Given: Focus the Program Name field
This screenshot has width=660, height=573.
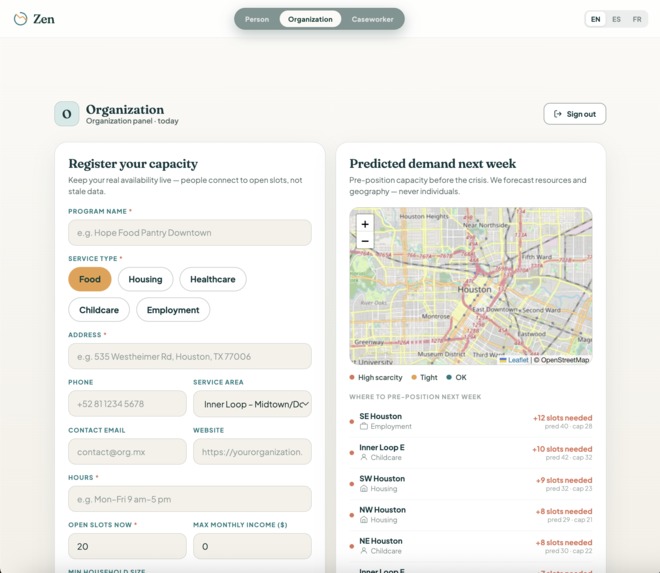Looking at the screenshot, I should coord(190,232).
